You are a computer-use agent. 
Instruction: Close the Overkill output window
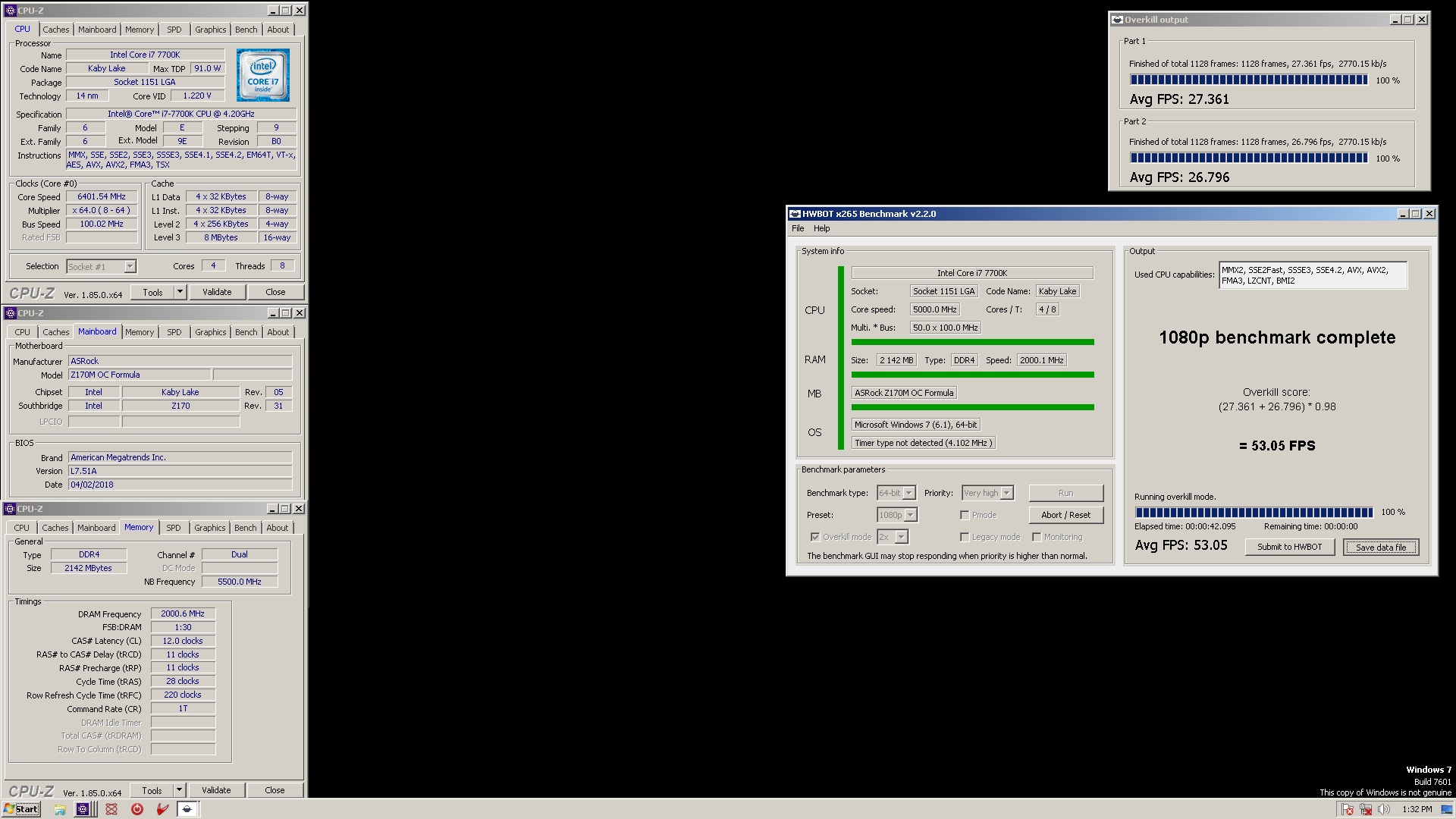[x=1422, y=20]
